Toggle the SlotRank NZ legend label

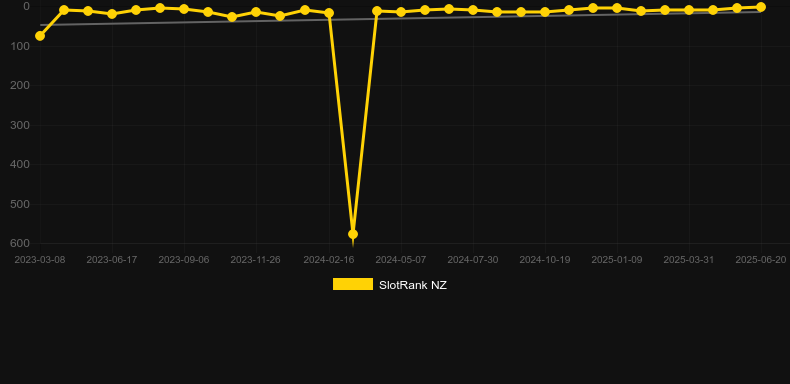(x=413, y=285)
